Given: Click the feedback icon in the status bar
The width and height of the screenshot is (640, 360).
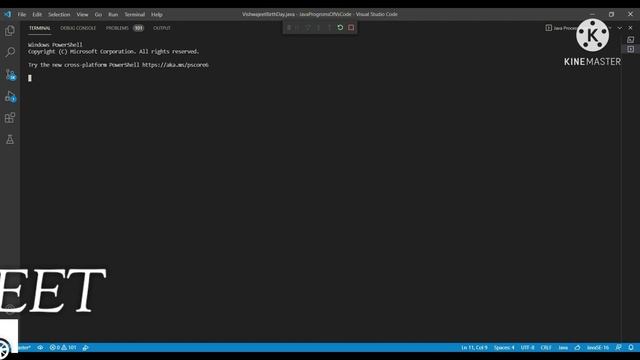Looking at the screenshot, I should [619, 347].
